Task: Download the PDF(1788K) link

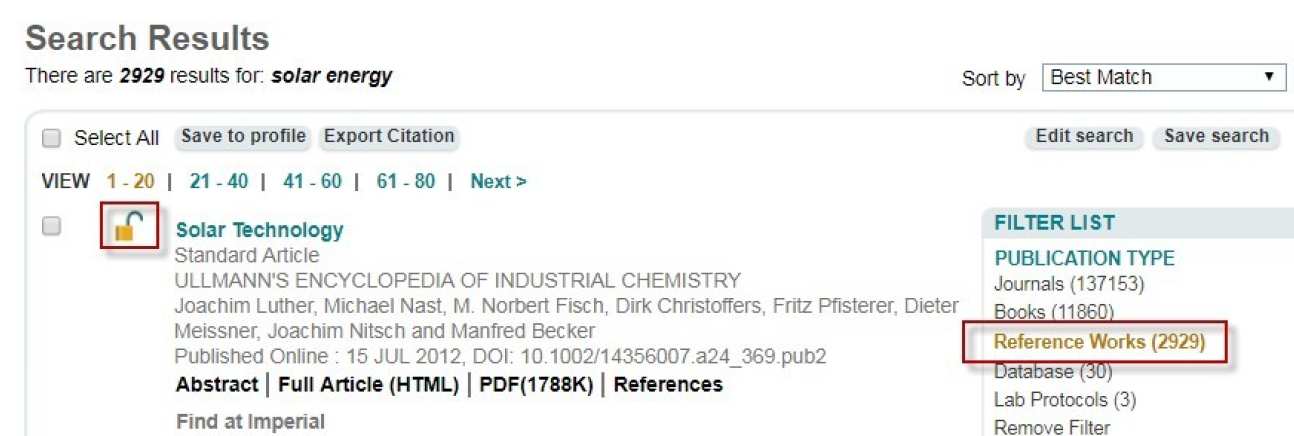Action: (535, 385)
